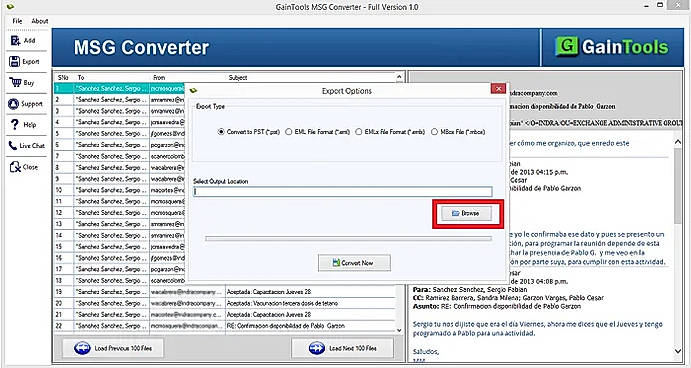Screen dimensions: 691x368
Task: Click the CC: line in preview
Action: pos(508,298)
